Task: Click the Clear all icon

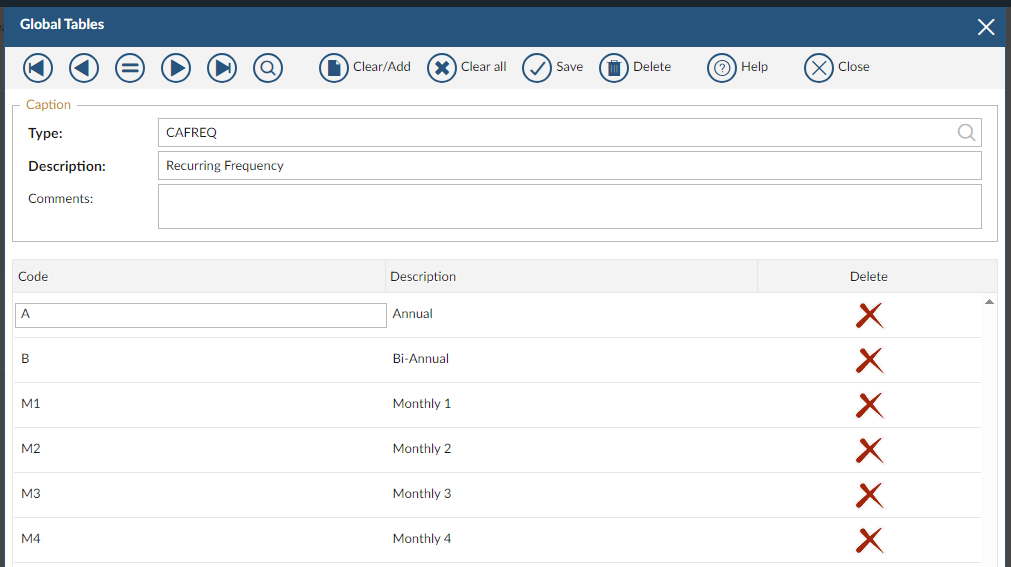Action: click(x=442, y=68)
